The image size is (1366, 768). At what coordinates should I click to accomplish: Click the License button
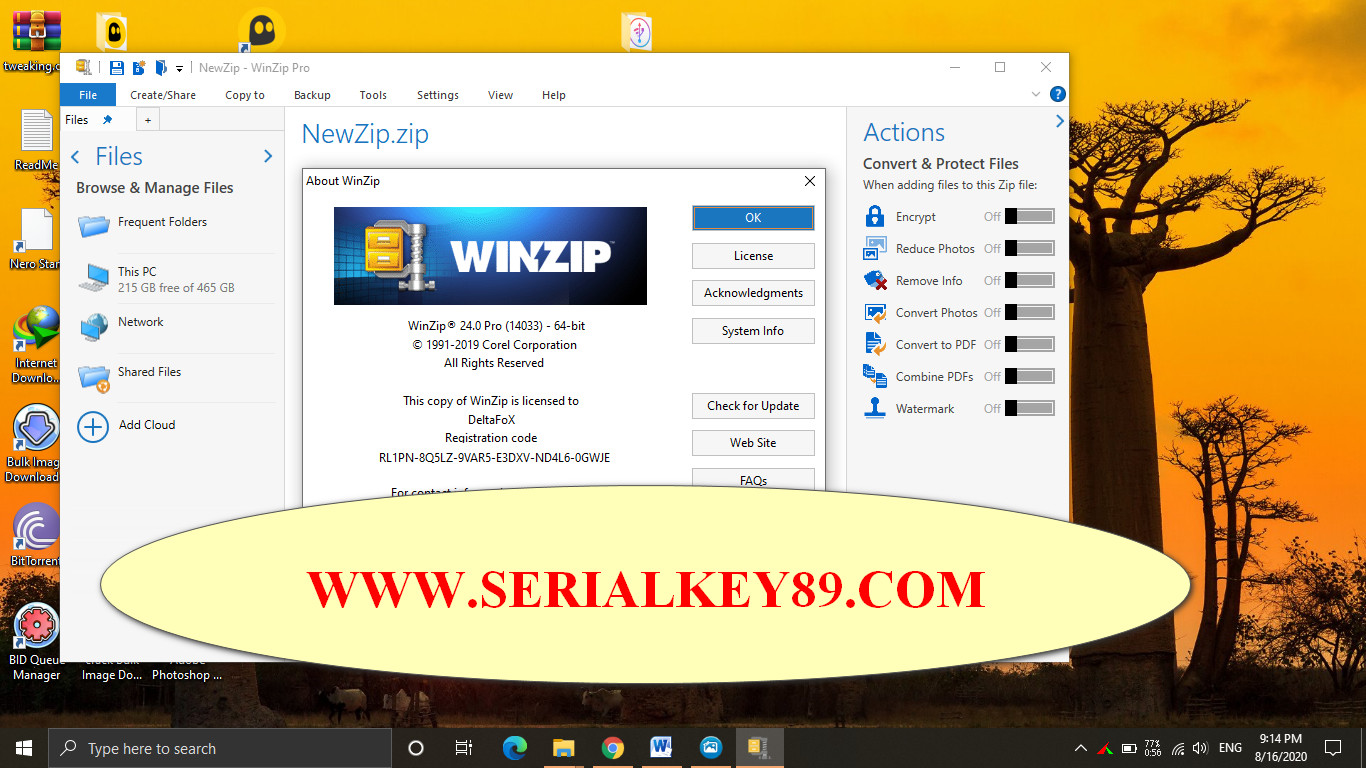(753, 256)
